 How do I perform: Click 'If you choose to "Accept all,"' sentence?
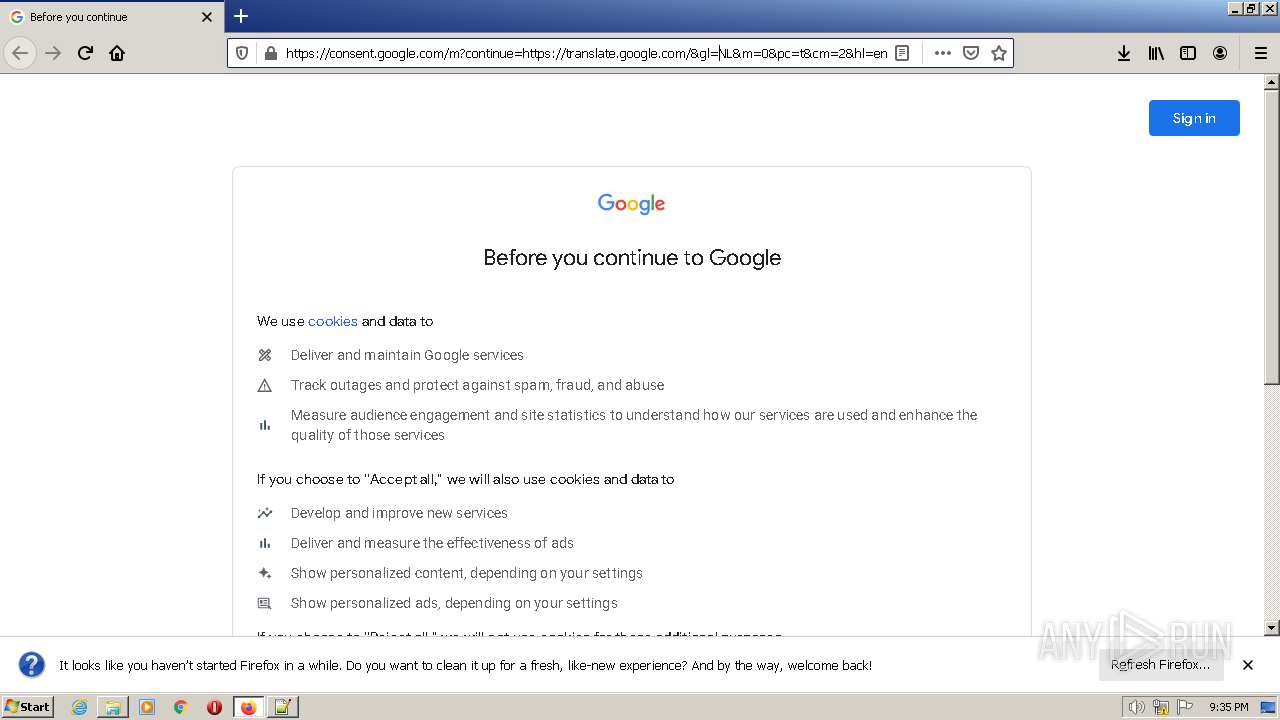[x=465, y=479]
